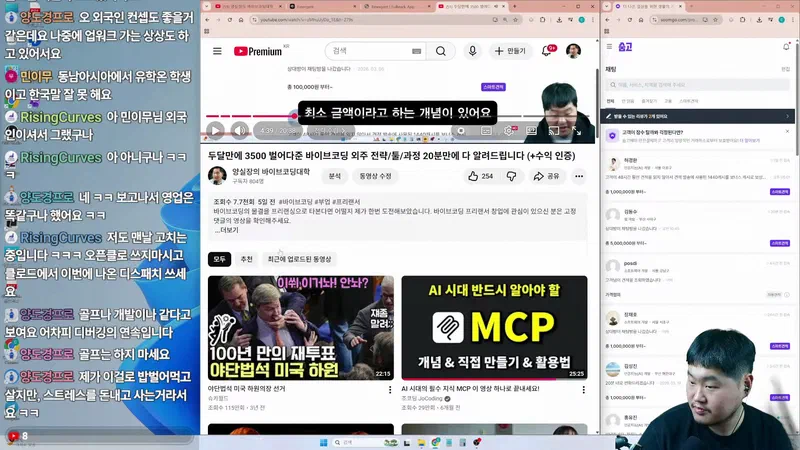This screenshot has height=450, width=800.
Task: Dislike the video with thumbs-down icon
Action: click(x=512, y=176)
